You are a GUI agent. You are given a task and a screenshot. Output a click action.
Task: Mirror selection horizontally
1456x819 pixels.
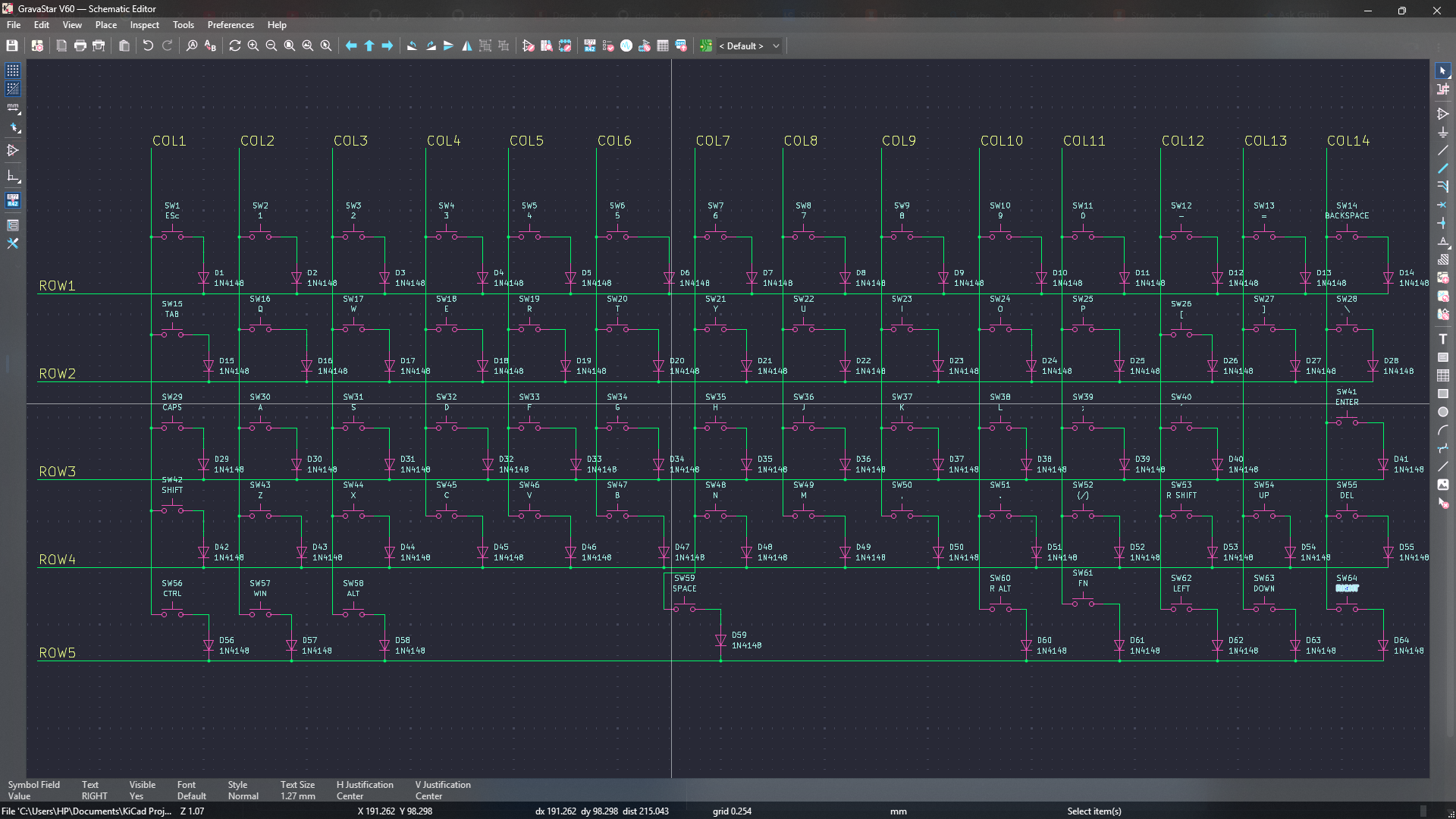(467, 45)
